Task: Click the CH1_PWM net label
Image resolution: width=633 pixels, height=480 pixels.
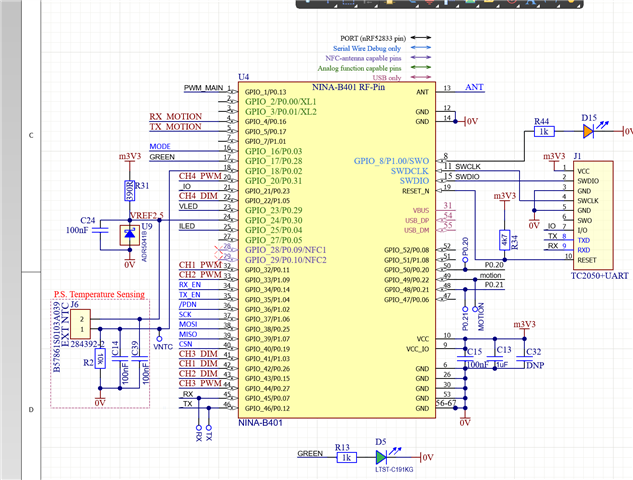Action: point(200,265)
